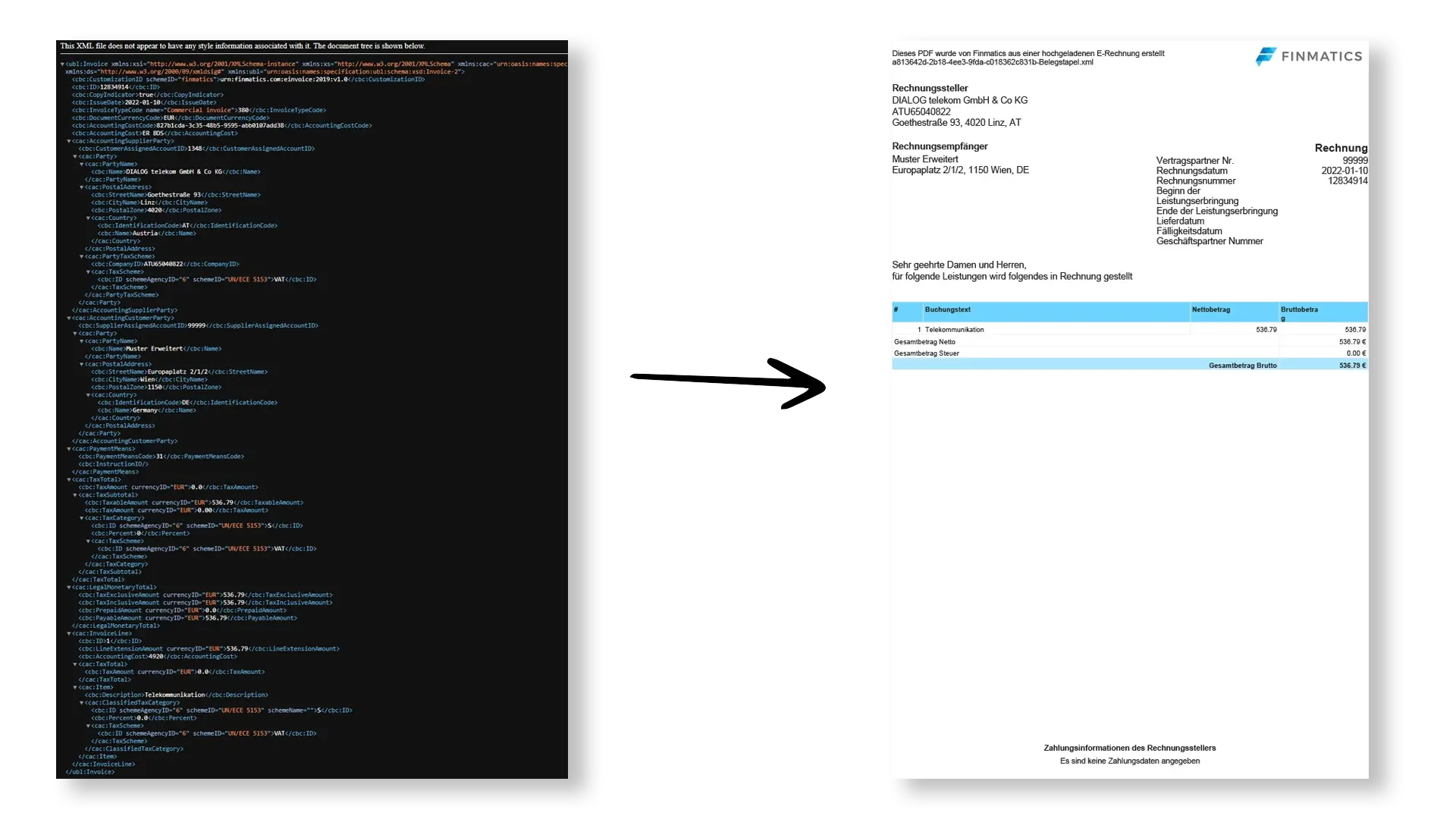The image size is (1456, 819).
Task: Collapse the cac:TaxSubtotal node
Action: coord(75,495)
